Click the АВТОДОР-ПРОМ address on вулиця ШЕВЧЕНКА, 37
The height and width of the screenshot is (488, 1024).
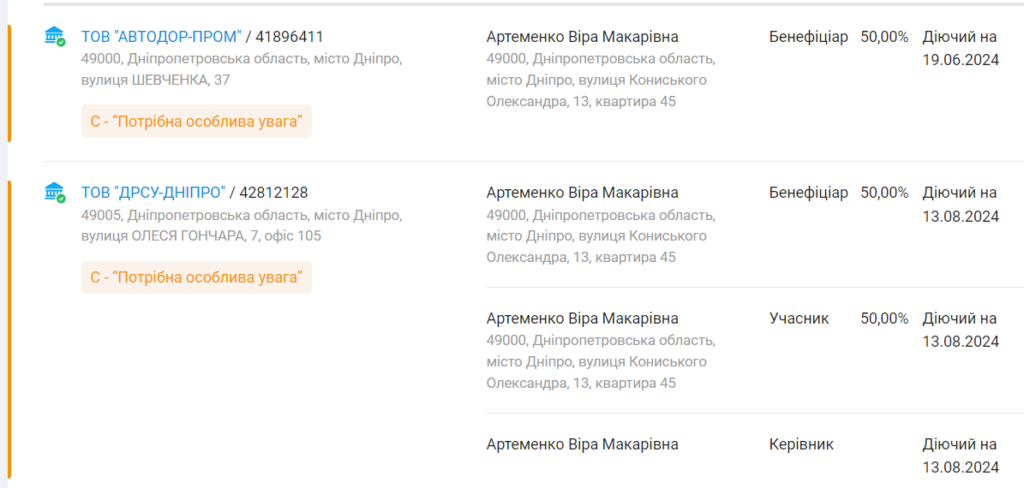point(242,70)
